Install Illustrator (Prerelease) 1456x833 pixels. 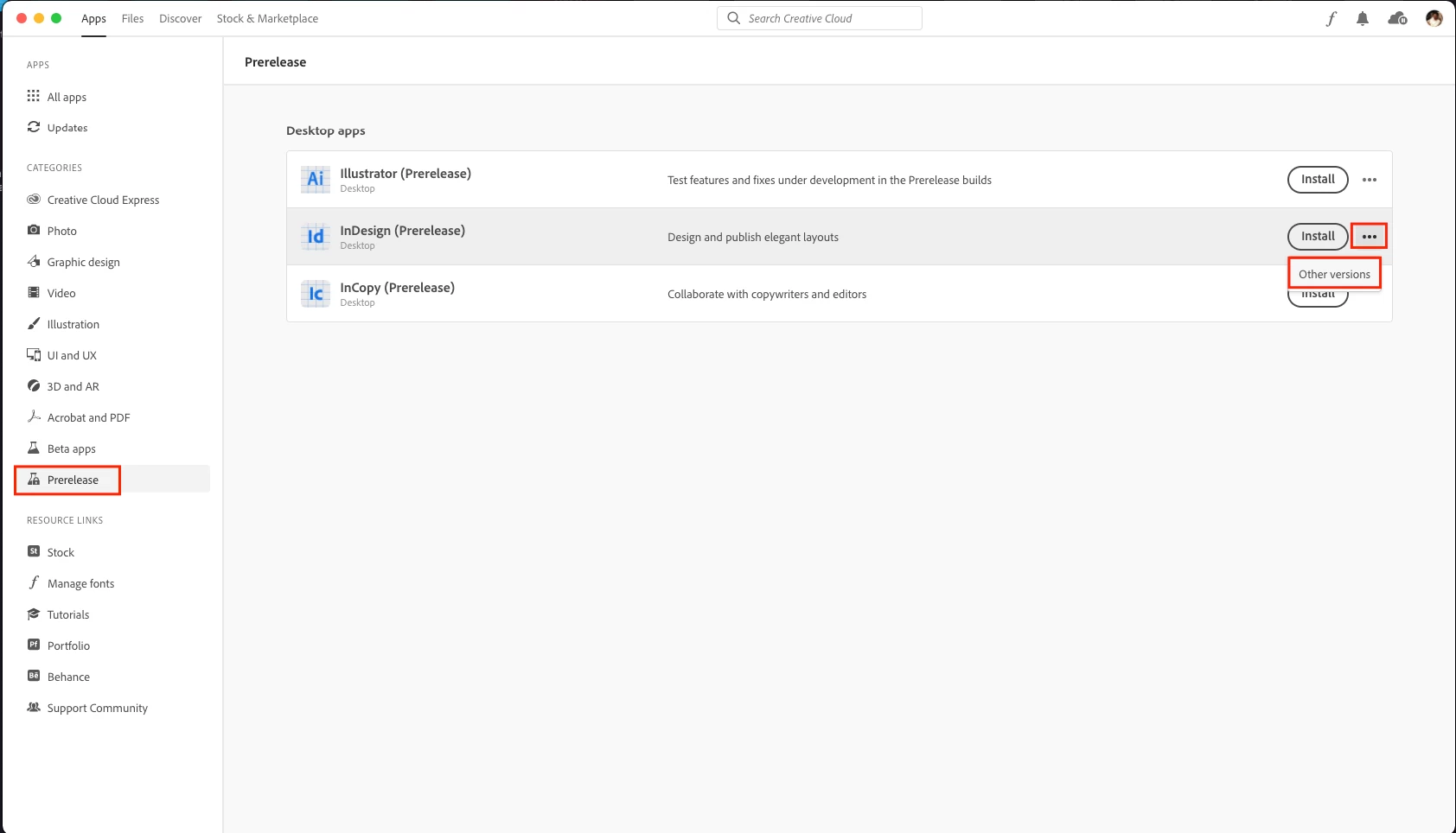pos(1318,179)
